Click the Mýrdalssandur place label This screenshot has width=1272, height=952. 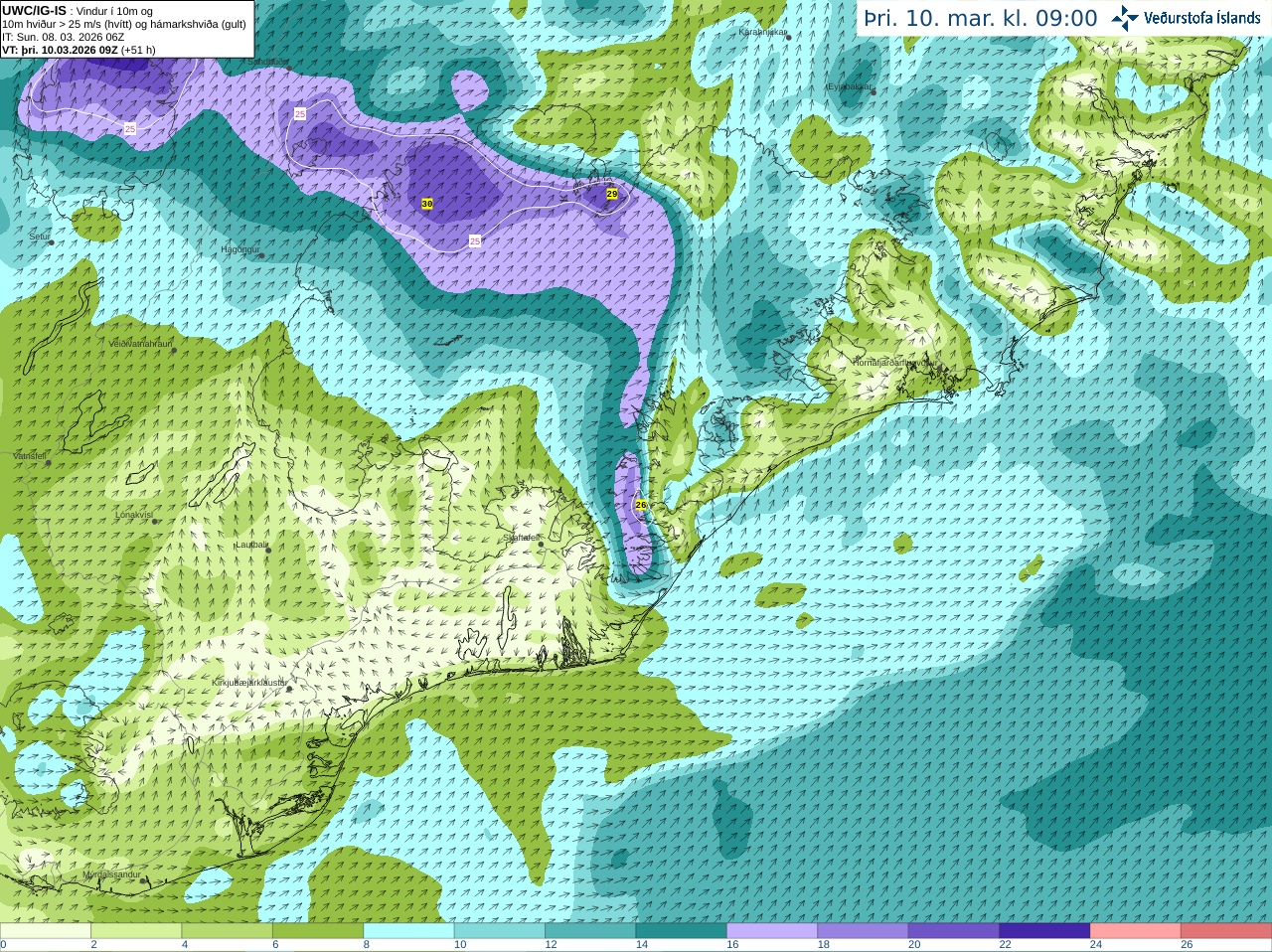(x=112, y=874)
